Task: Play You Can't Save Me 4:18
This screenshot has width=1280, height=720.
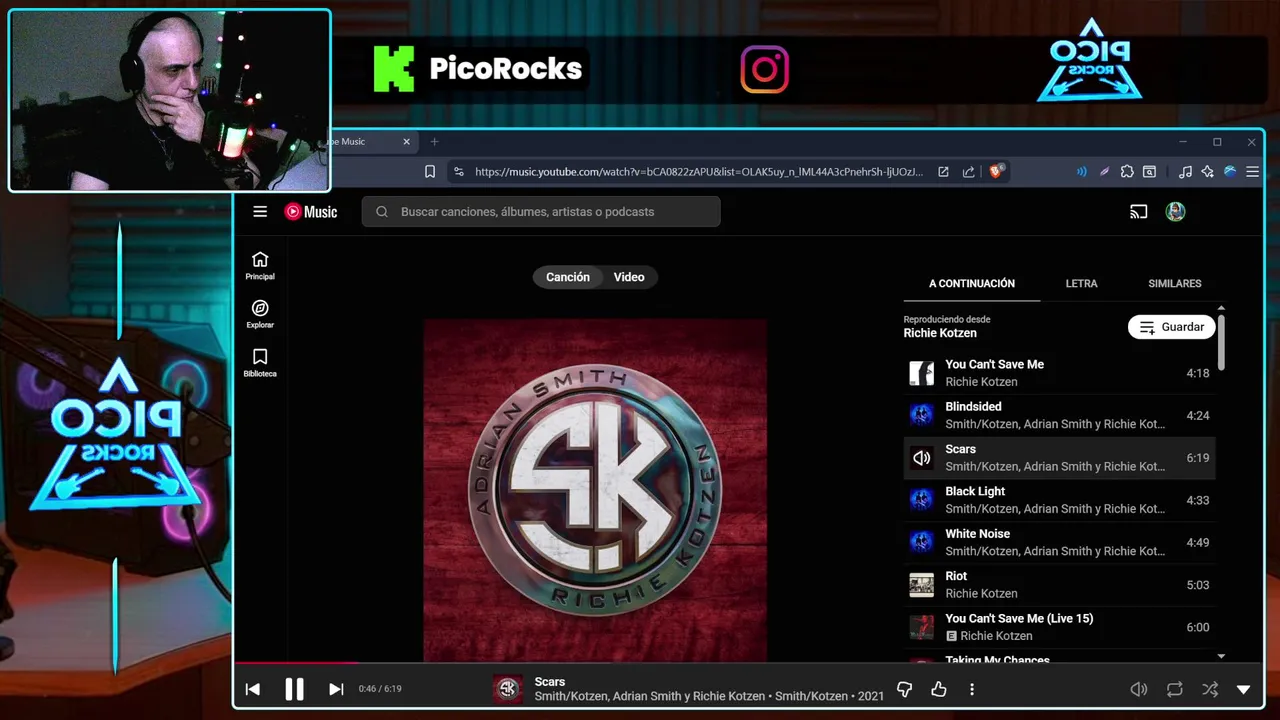Action: 1060,373
